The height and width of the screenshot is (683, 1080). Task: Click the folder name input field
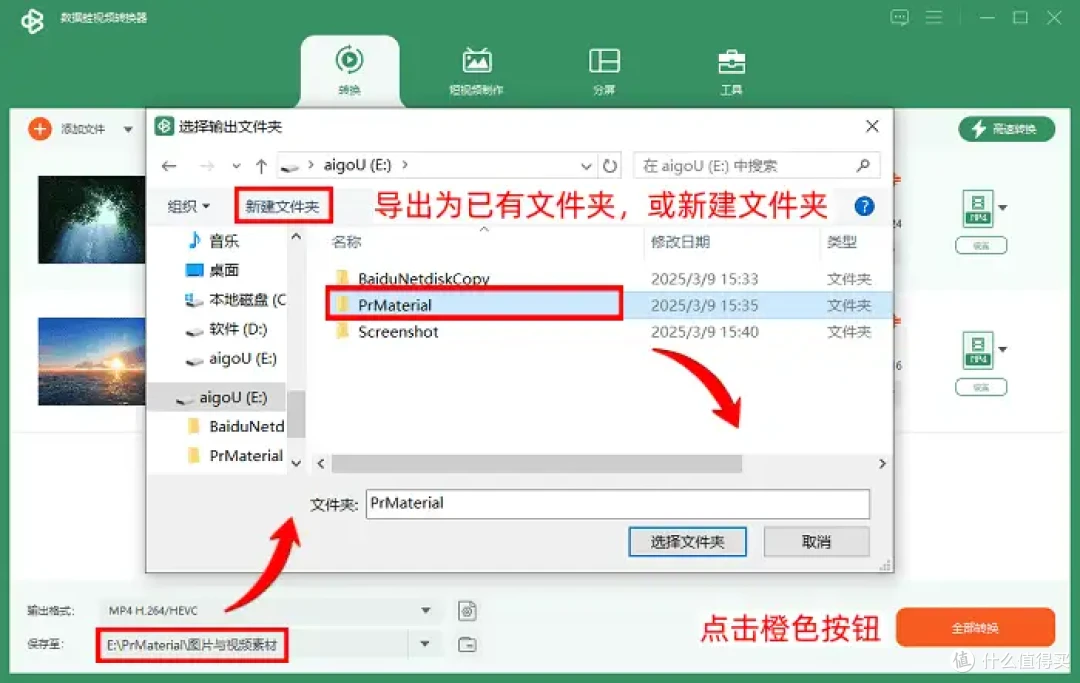[x=618, y=504]
